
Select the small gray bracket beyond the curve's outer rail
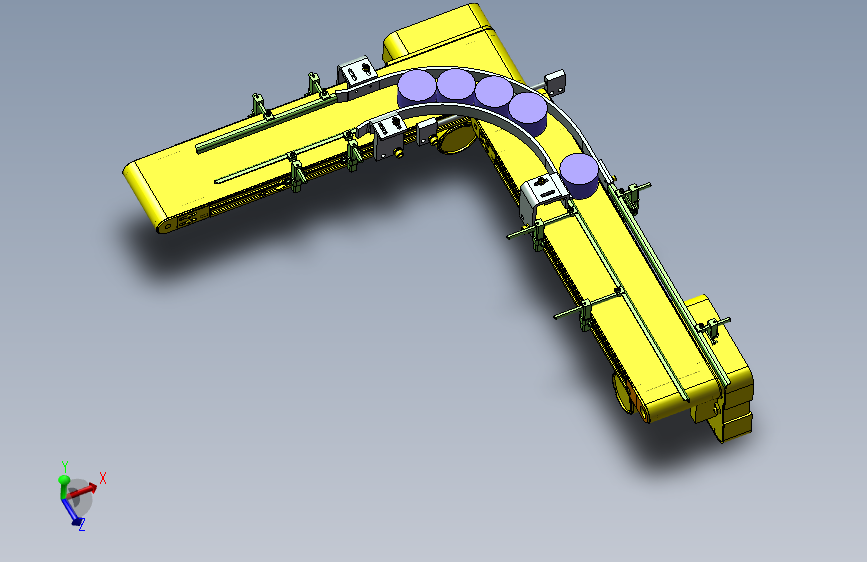pyautogui.click(x=555, y=81)
